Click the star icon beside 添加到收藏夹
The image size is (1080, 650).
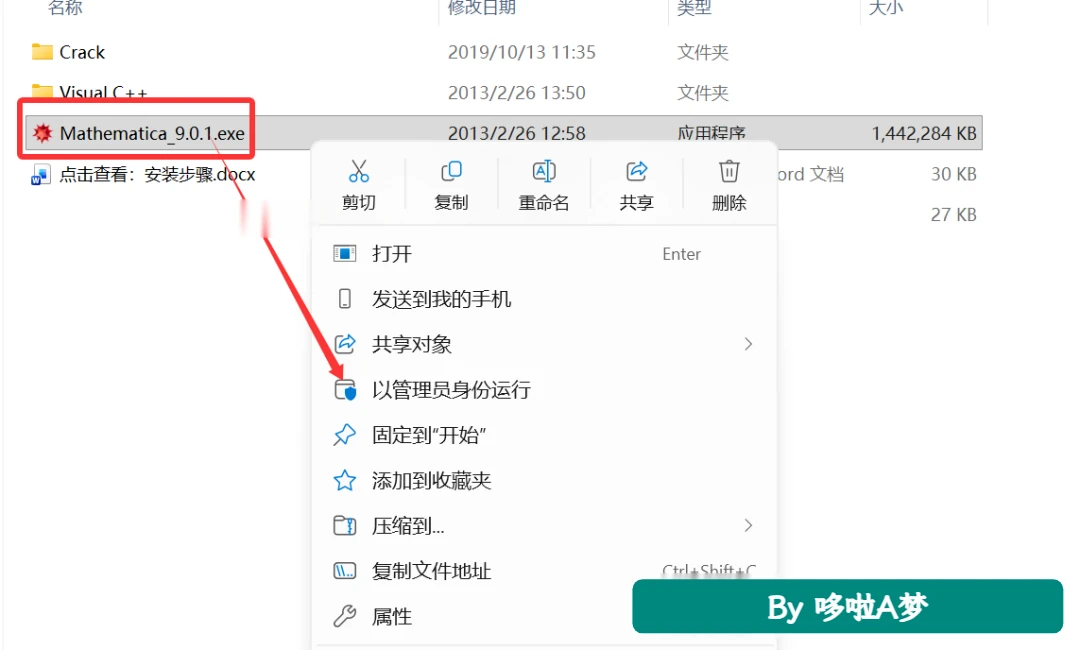tap(344, 480)
